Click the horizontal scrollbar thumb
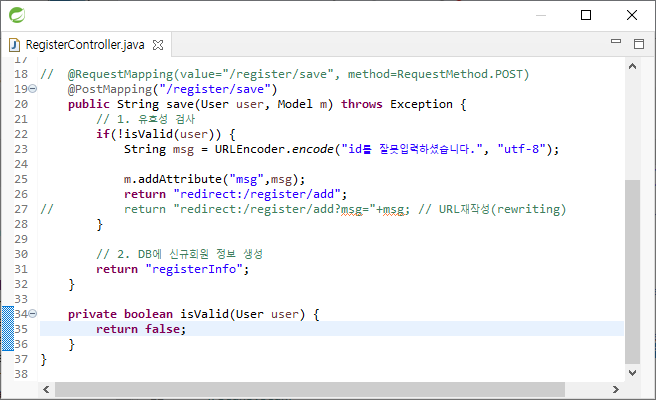Image resolution: width=656 pixels, height=400 pixels. [x=310, y=390]
